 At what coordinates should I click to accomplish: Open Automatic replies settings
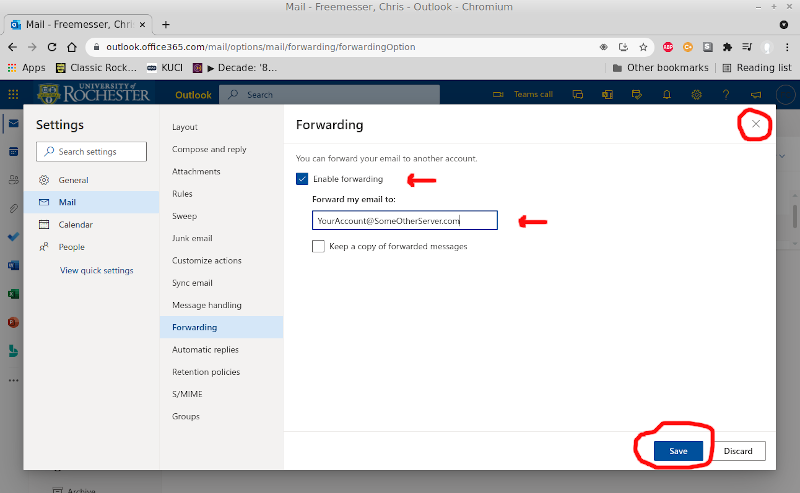coord(205,350)
